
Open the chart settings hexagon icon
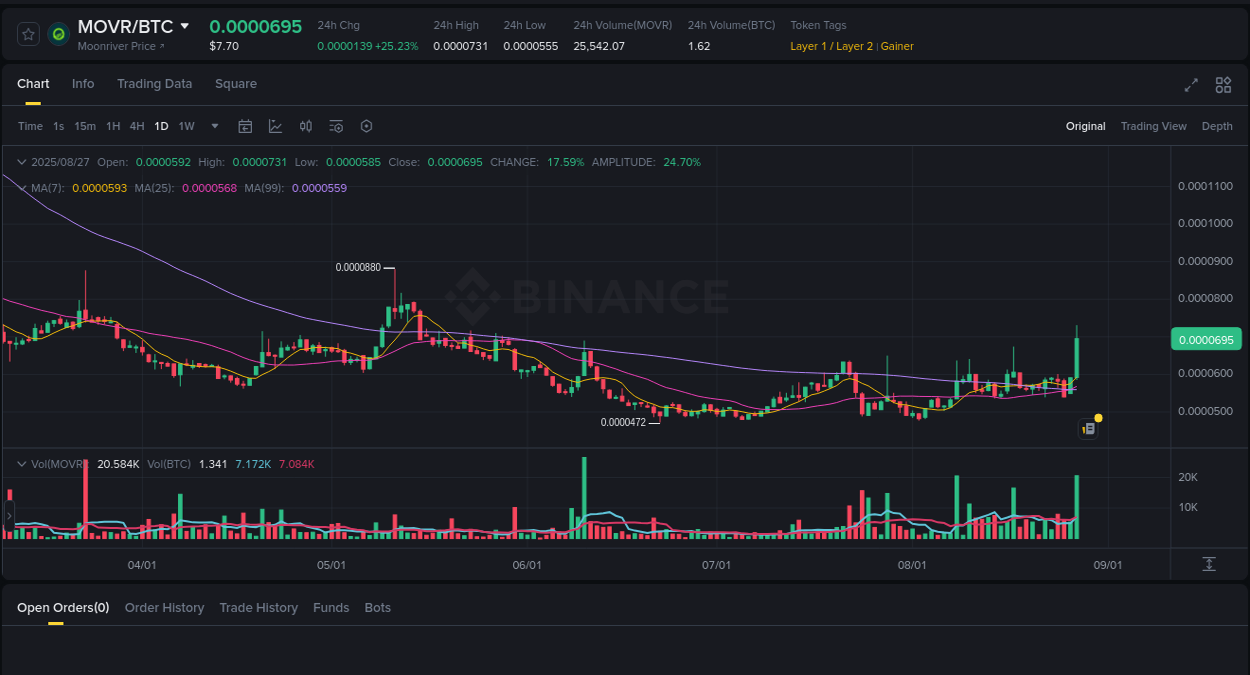366,126
